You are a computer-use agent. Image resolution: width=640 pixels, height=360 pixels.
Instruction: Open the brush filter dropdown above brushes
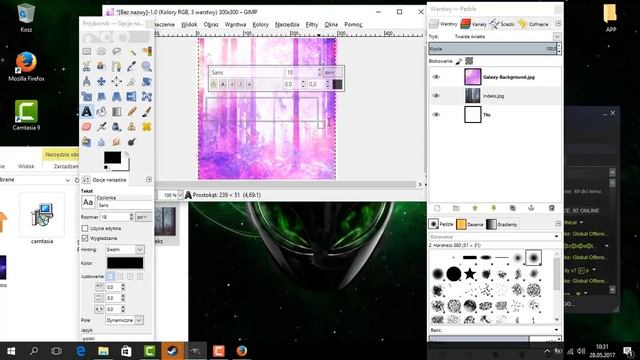494,237
